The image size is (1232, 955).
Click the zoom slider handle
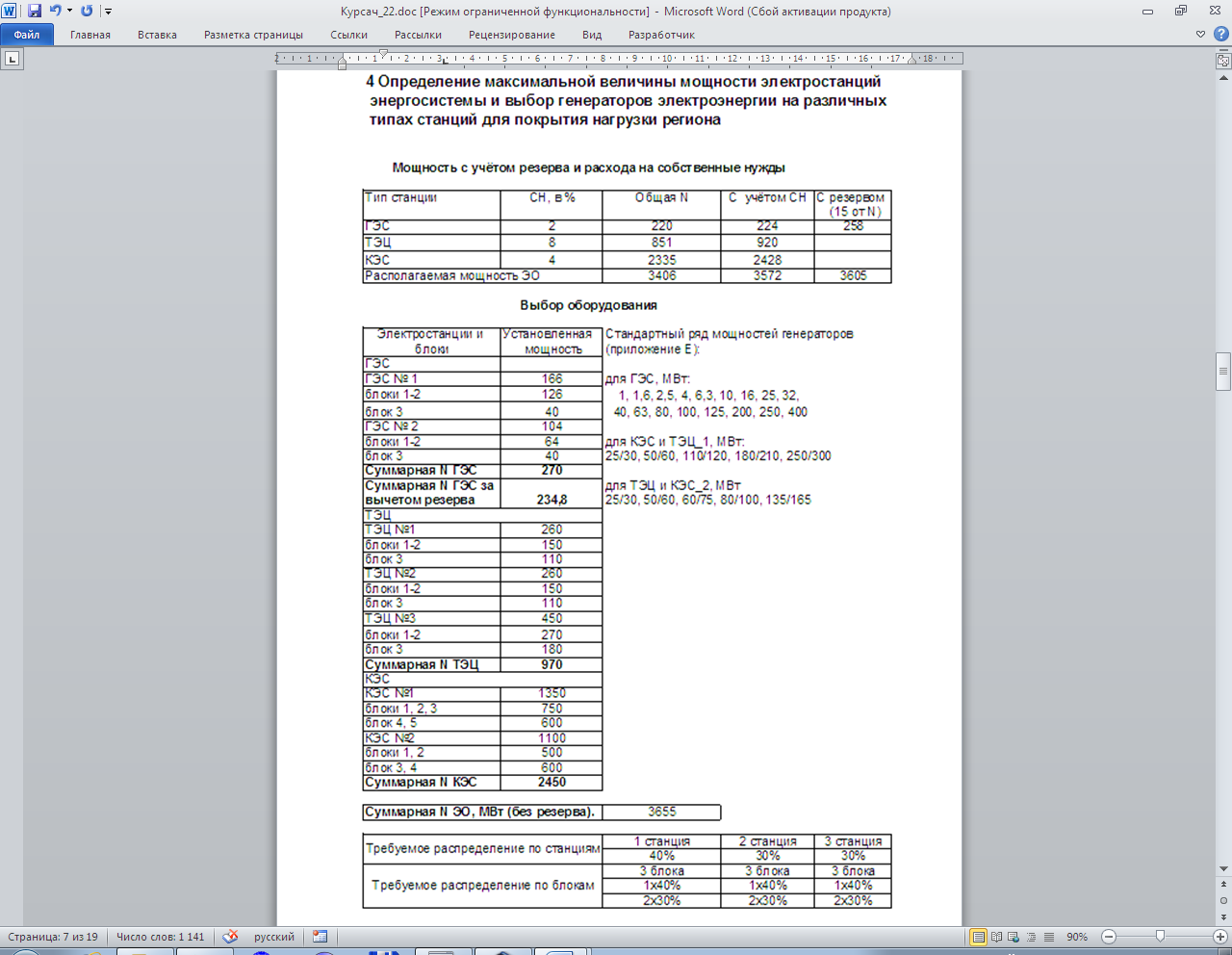tap(1160, 937)
